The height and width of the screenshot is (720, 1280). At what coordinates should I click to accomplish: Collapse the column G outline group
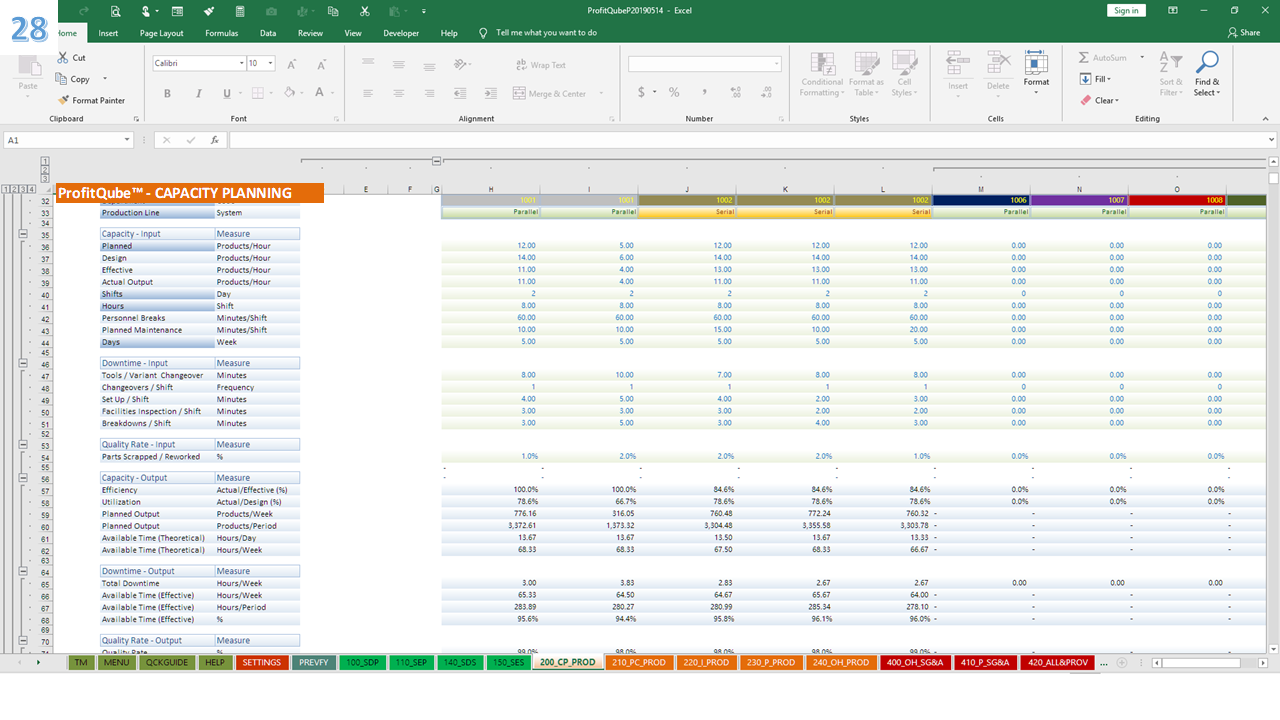pos(437,161)
